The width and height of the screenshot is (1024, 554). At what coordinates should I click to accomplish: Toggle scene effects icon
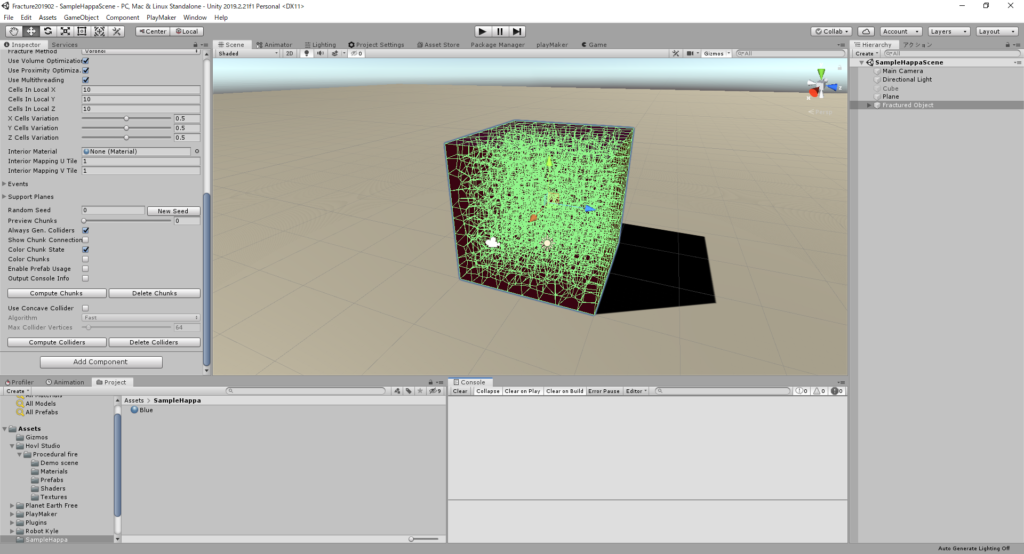pos(334,54)
